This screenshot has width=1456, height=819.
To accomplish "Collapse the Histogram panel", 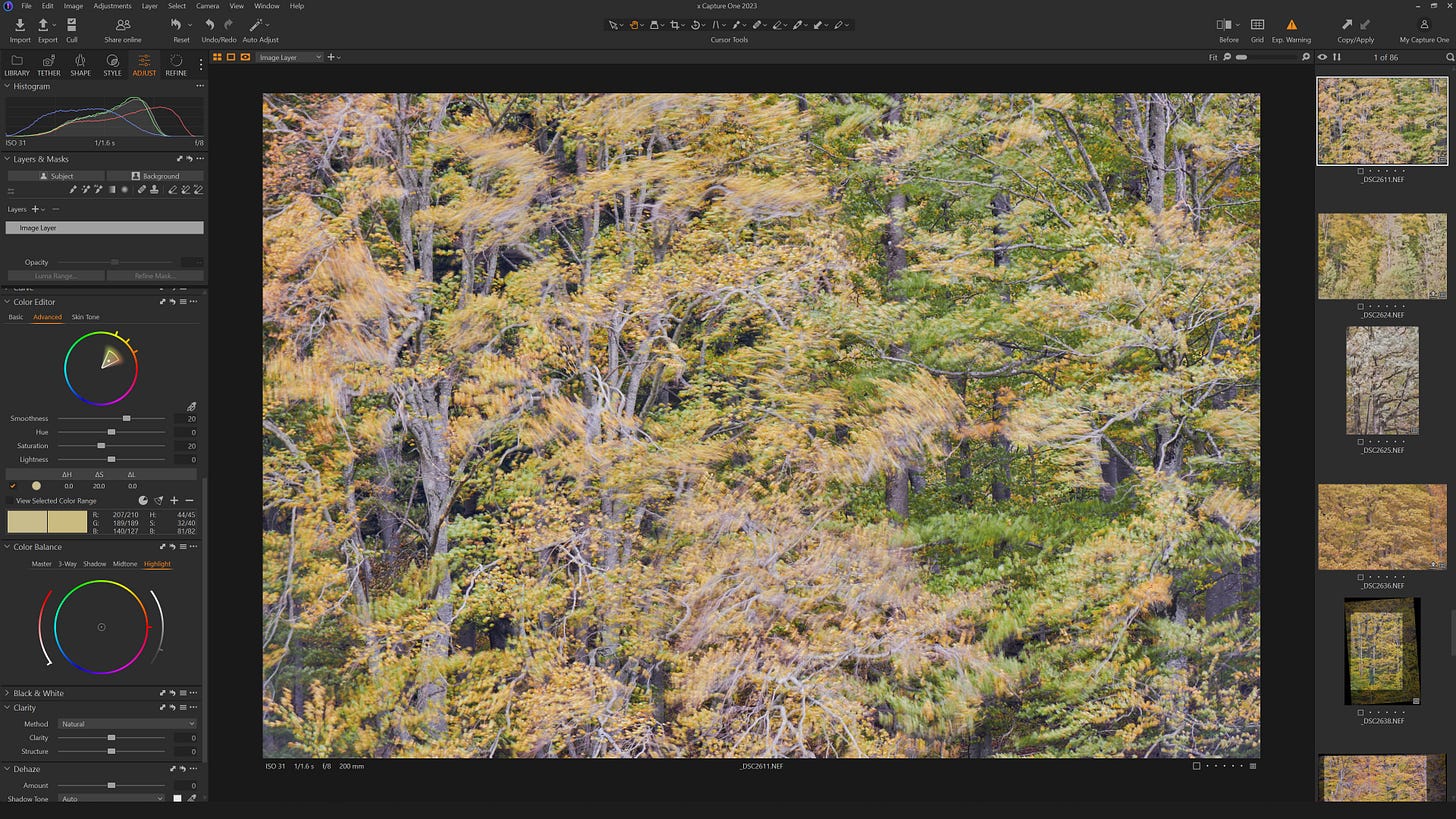I will pyautogui.click(x=8, y=86).
